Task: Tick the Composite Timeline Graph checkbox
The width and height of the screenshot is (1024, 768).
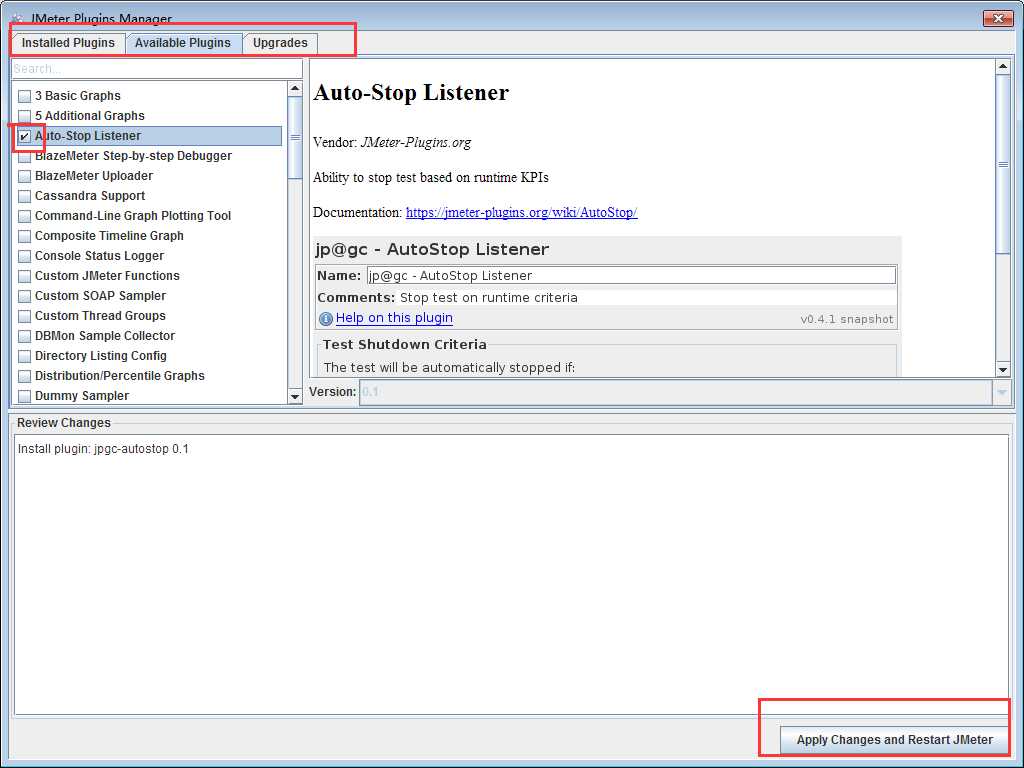Action: tap(25, 236)
